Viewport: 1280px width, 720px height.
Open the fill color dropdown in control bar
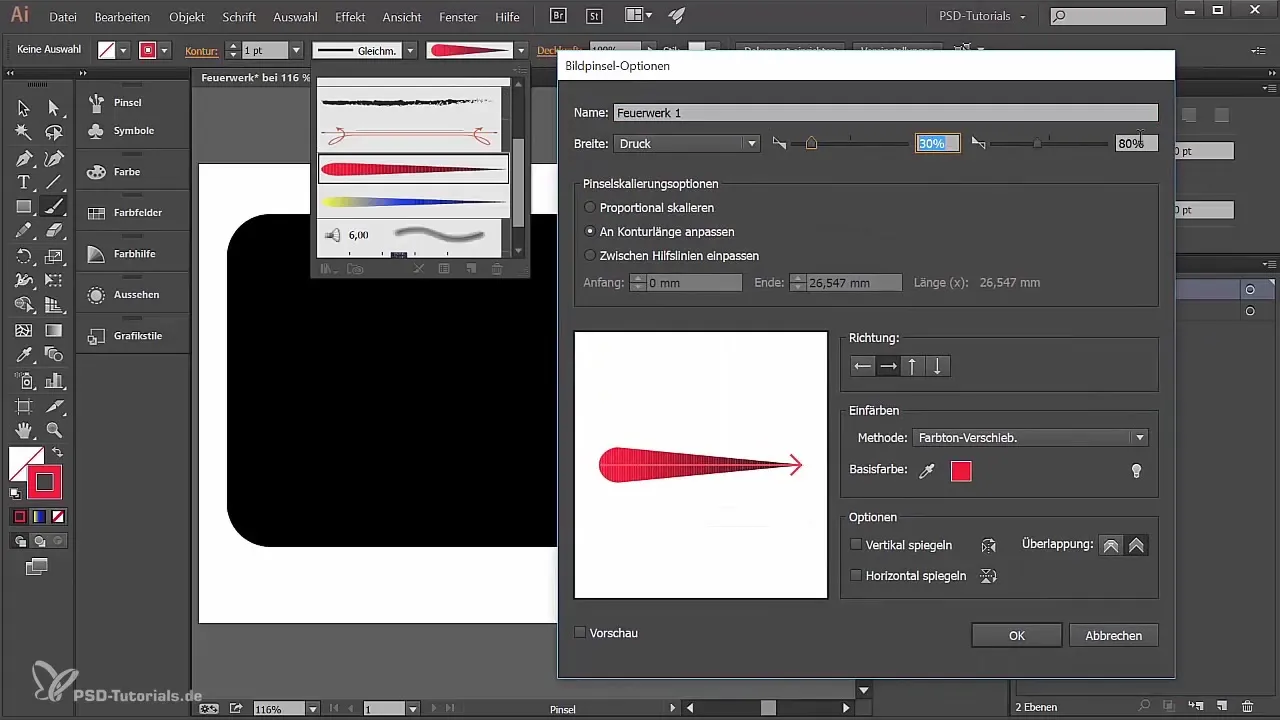pos(124,50)
